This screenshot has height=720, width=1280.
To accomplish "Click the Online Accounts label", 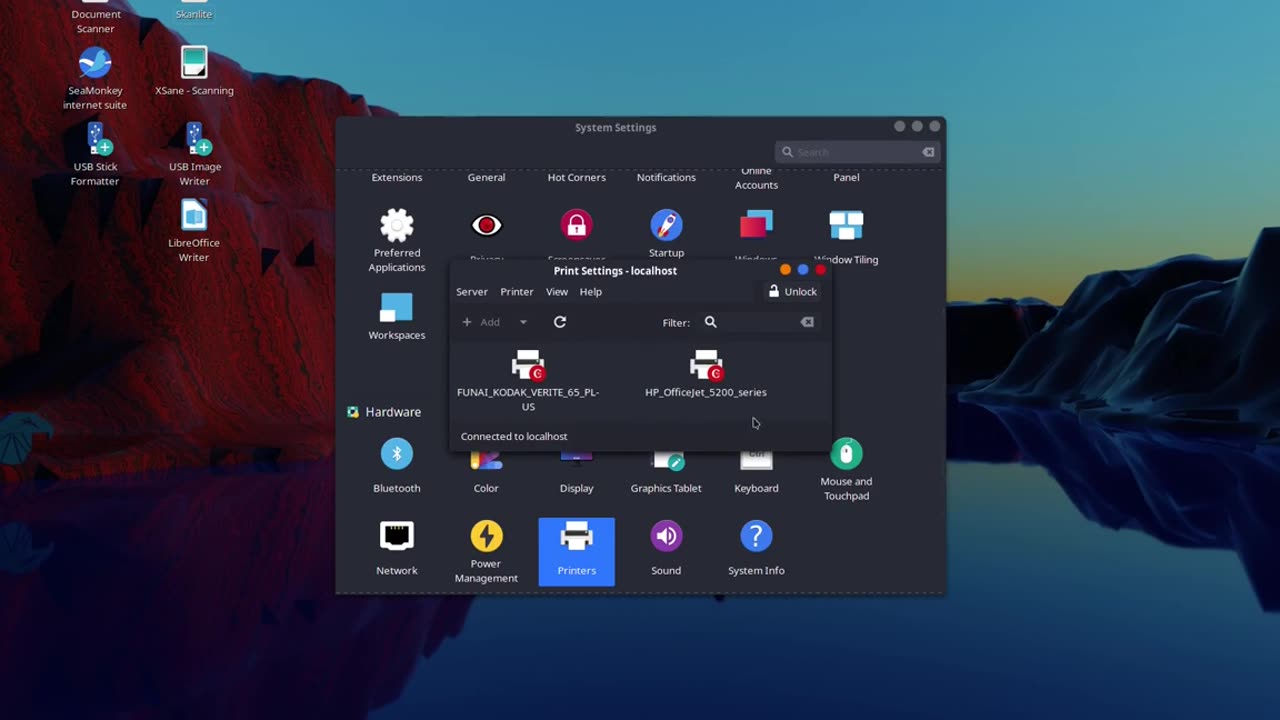I will (756, 179).
